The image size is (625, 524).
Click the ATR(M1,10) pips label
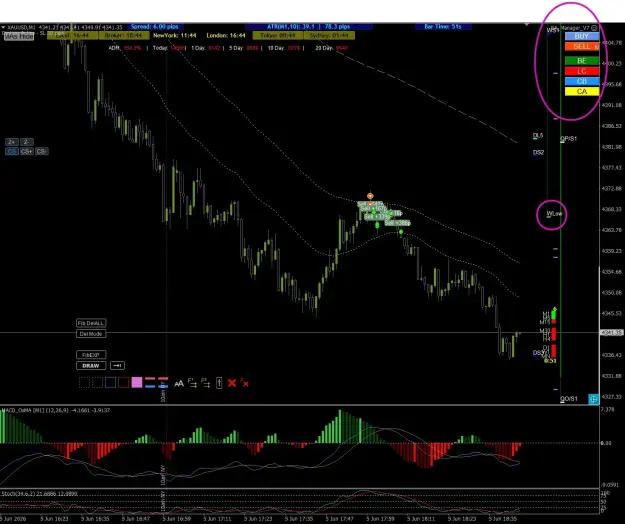[x=309, y=27]
